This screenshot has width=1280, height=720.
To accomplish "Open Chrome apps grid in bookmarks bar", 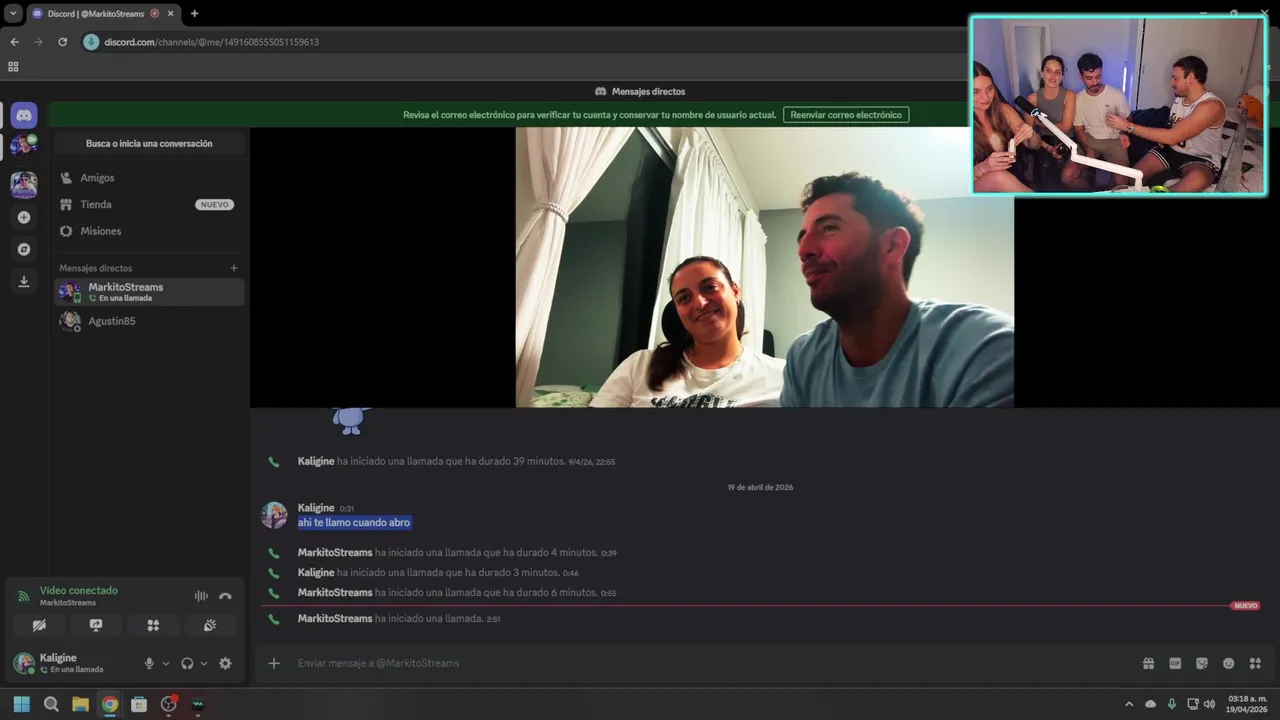I will pyautogui.click(x=13, y=67).
